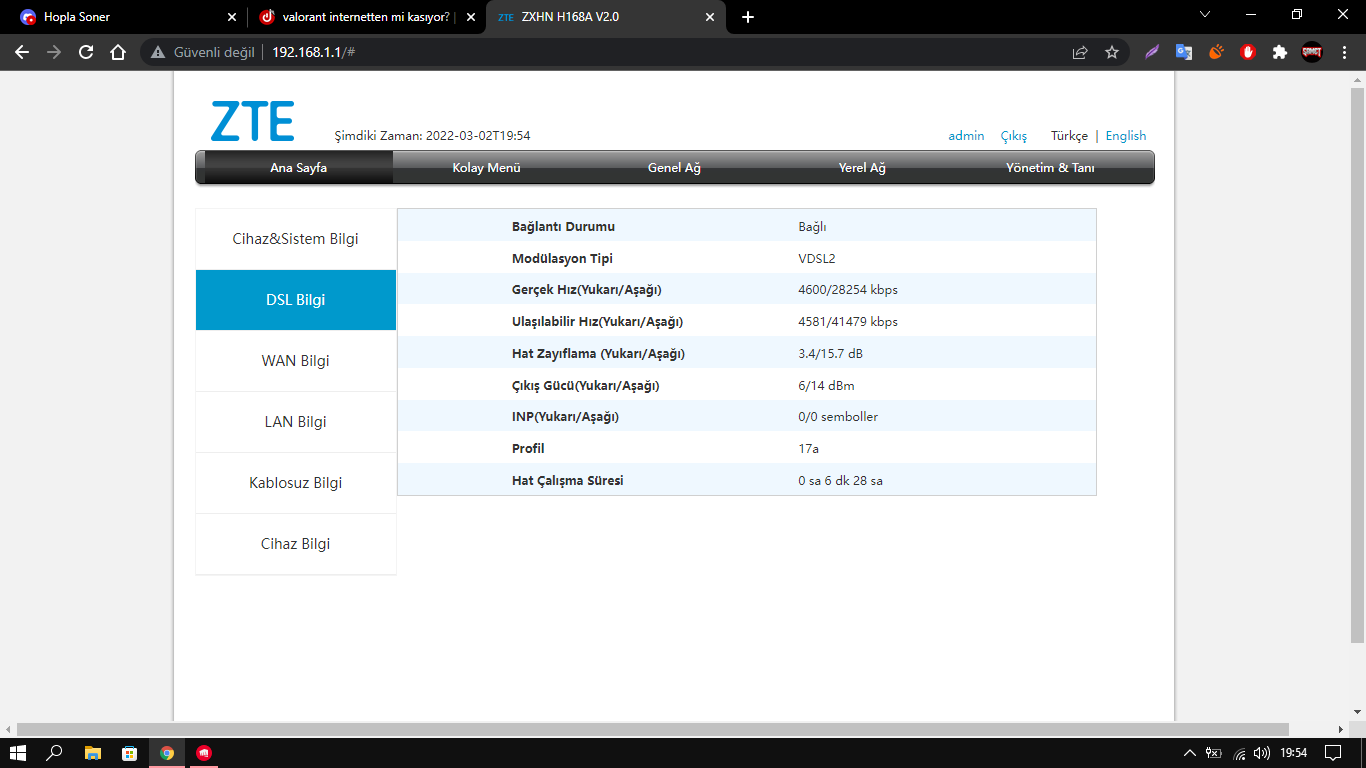Close the valorant internetten tab

[x=471, y=17]
